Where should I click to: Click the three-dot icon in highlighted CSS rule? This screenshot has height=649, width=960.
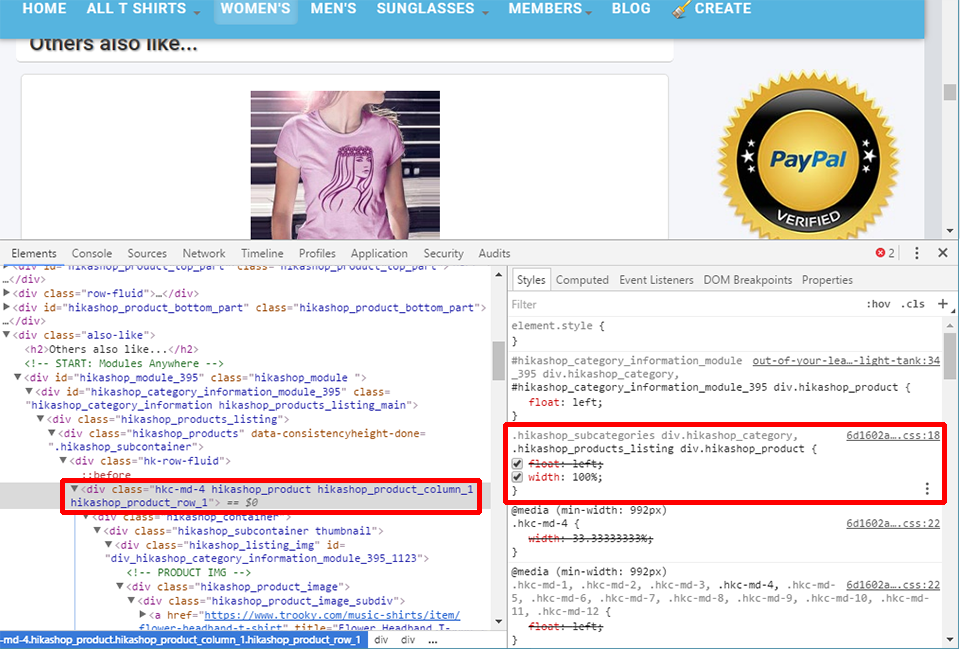927,489
